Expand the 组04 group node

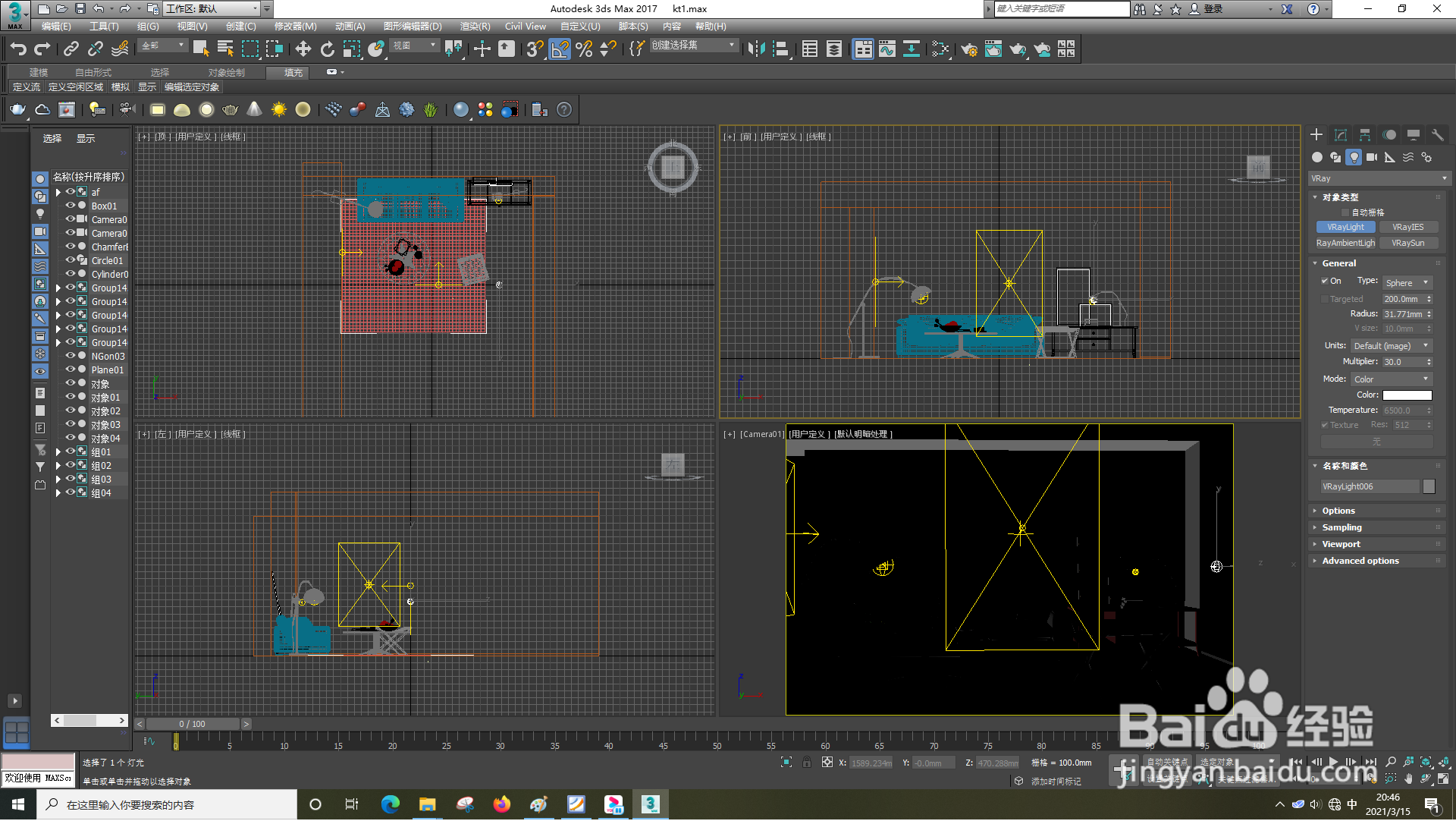click(58, 493)
